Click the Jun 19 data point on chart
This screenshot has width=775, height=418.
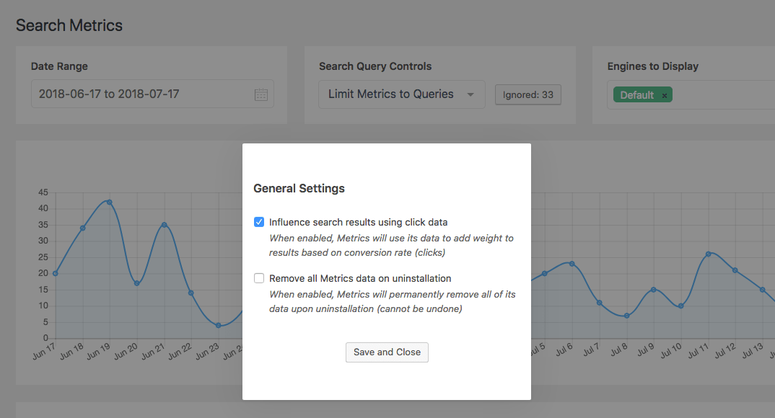click(109, 202)
